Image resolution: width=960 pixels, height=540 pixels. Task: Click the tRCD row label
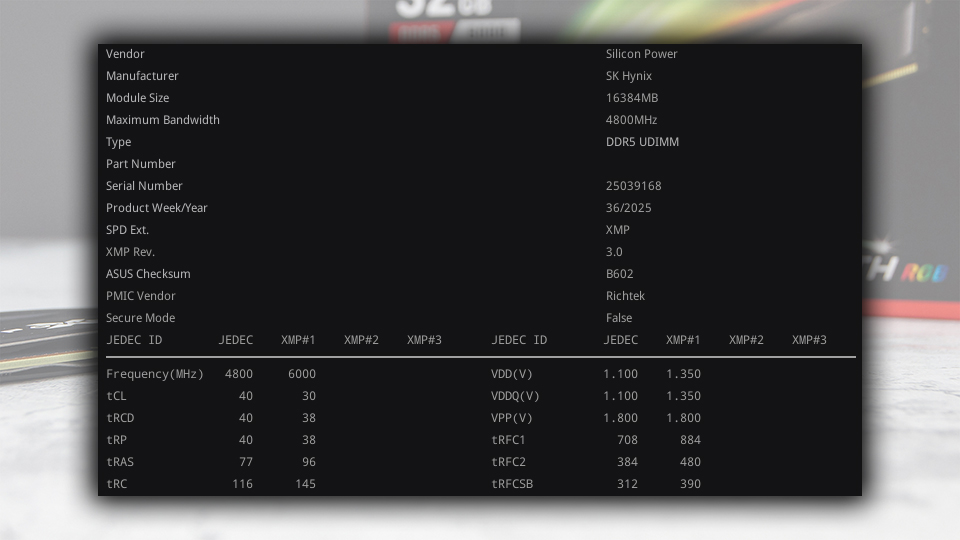click(120, 418)
